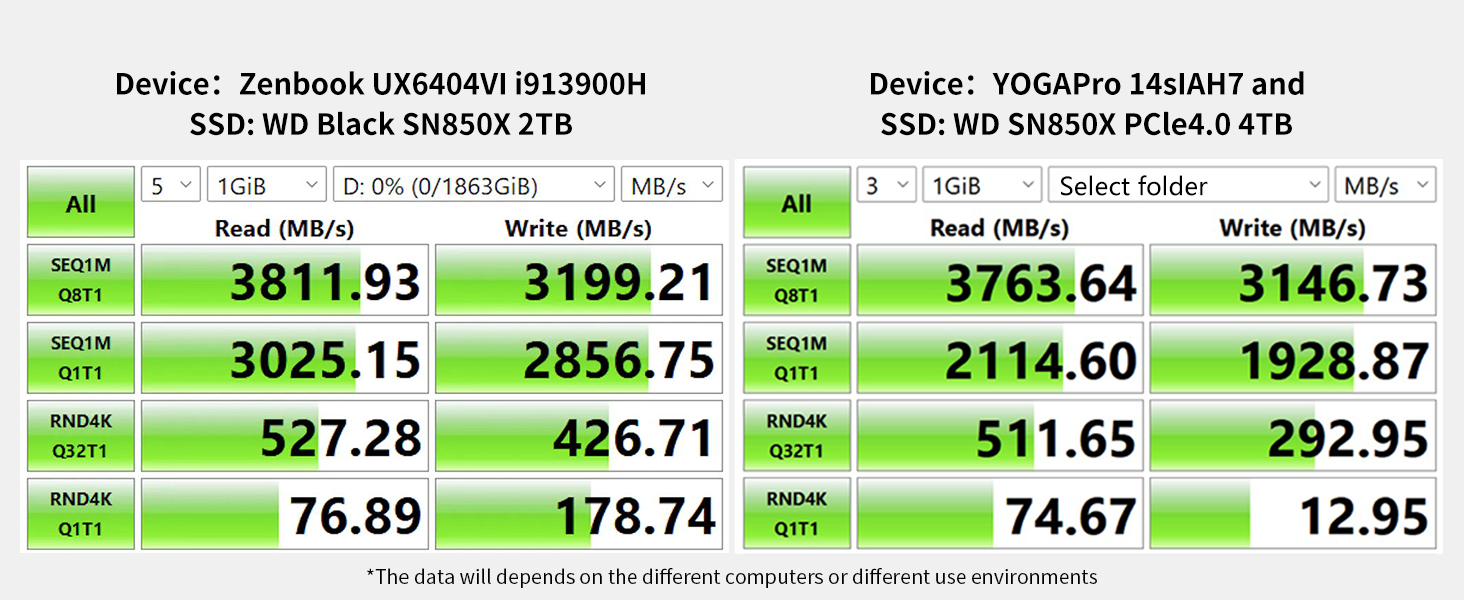Open the test count dropdown showing 5

(170, 184)
